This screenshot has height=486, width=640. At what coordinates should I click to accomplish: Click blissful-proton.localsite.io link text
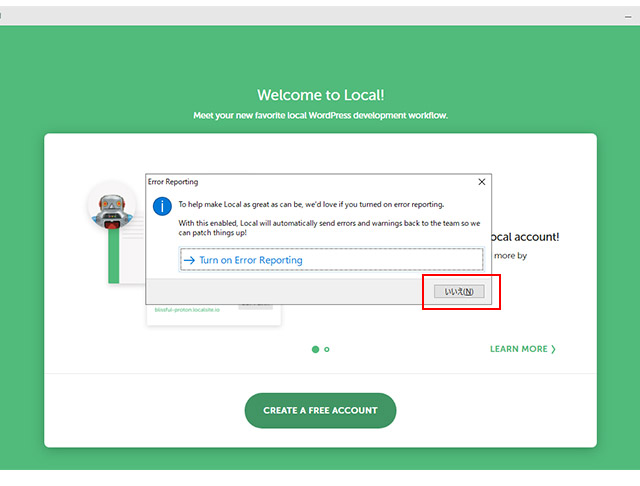[x=187, y=310]
